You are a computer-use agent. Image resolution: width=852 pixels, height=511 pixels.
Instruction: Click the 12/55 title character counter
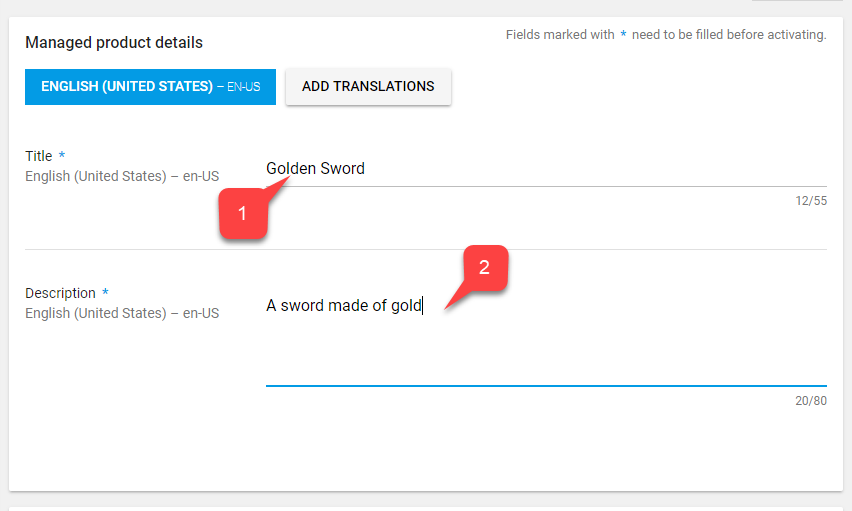coord(811,201)
